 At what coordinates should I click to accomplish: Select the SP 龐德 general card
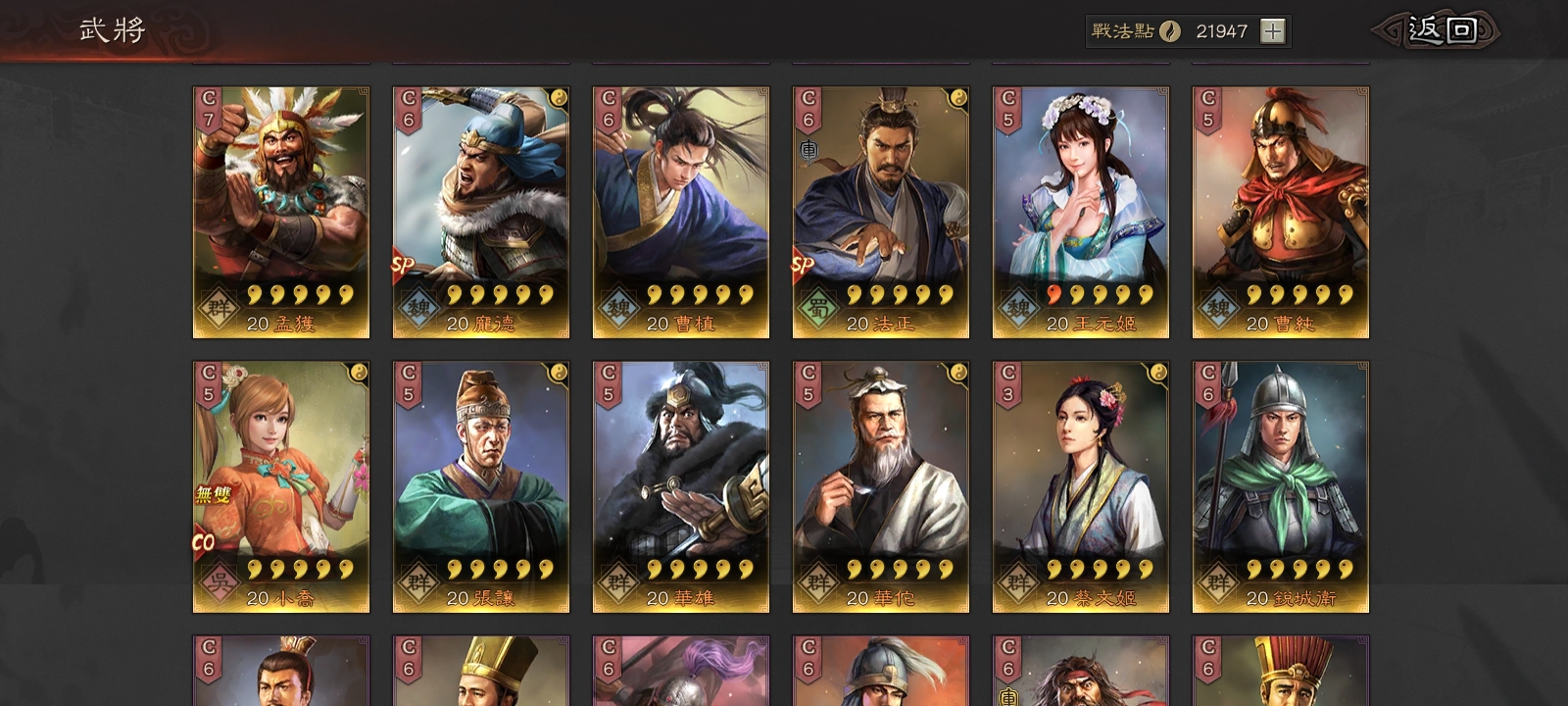point(481,213)
